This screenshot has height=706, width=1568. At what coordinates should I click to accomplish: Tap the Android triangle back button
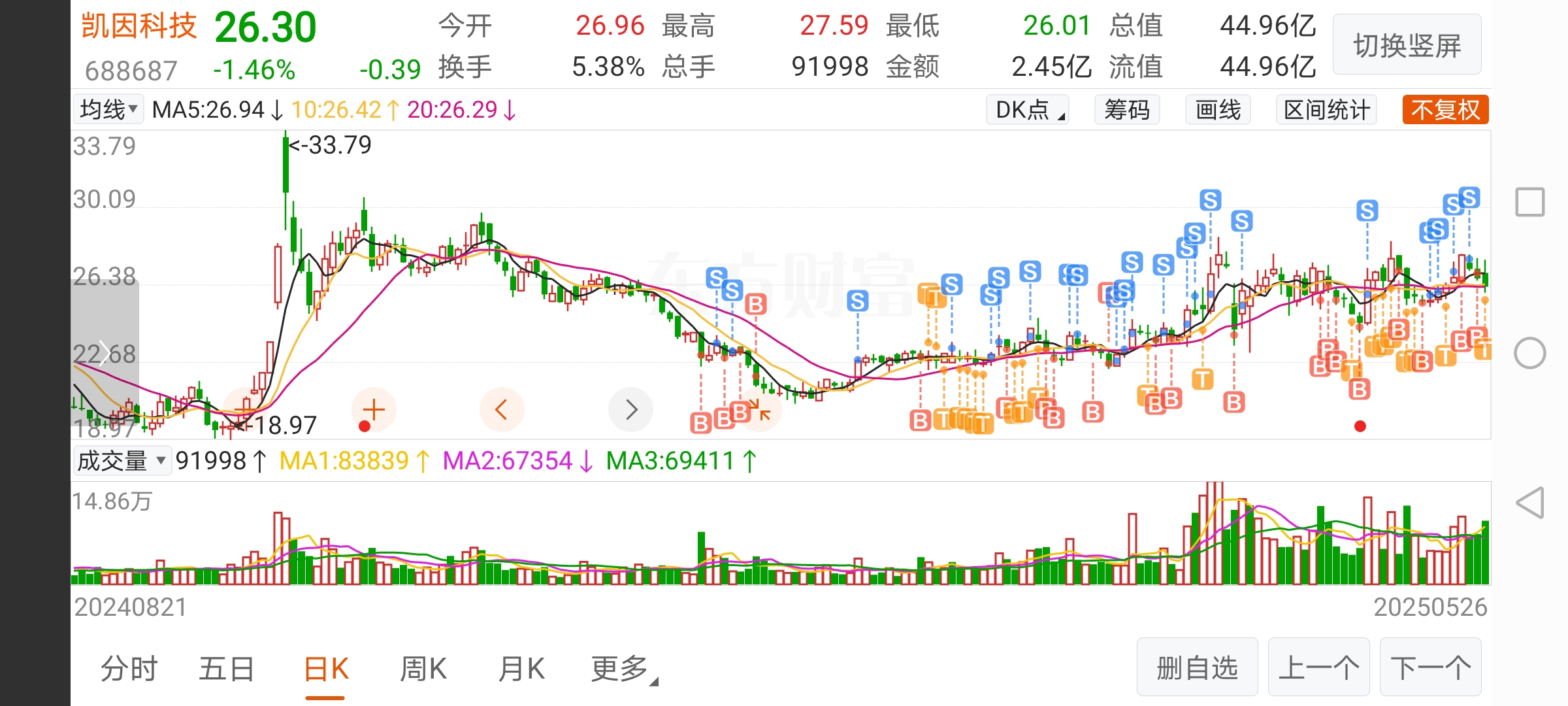(1530, 503)
